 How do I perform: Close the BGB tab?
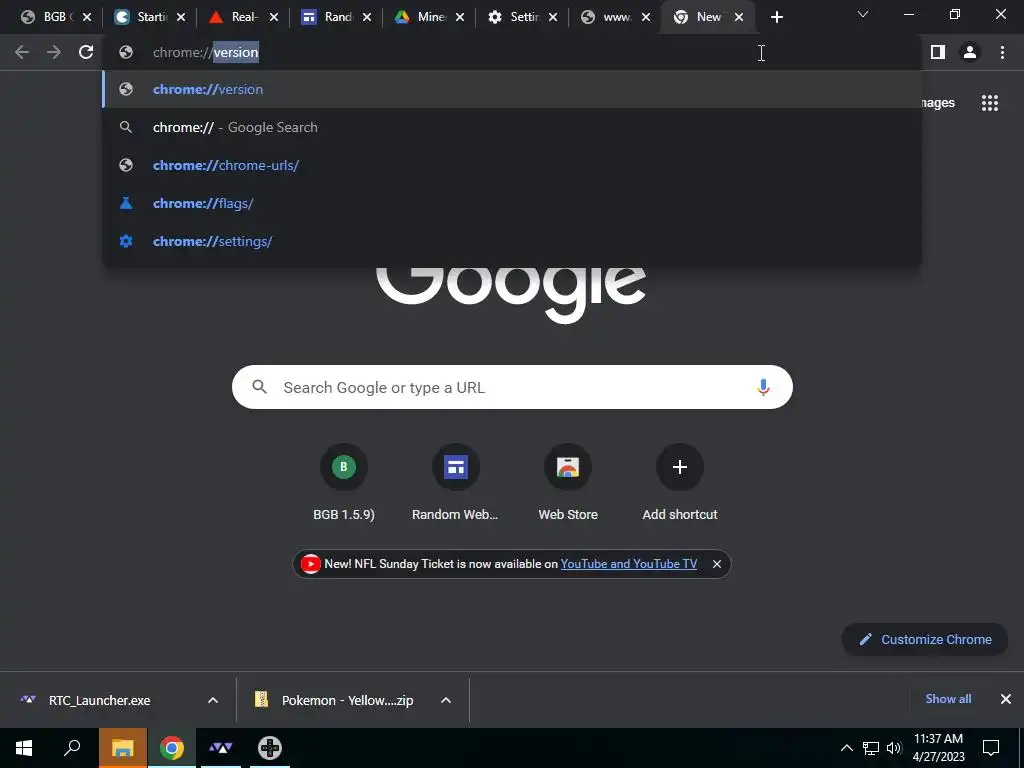coord(87,17)
